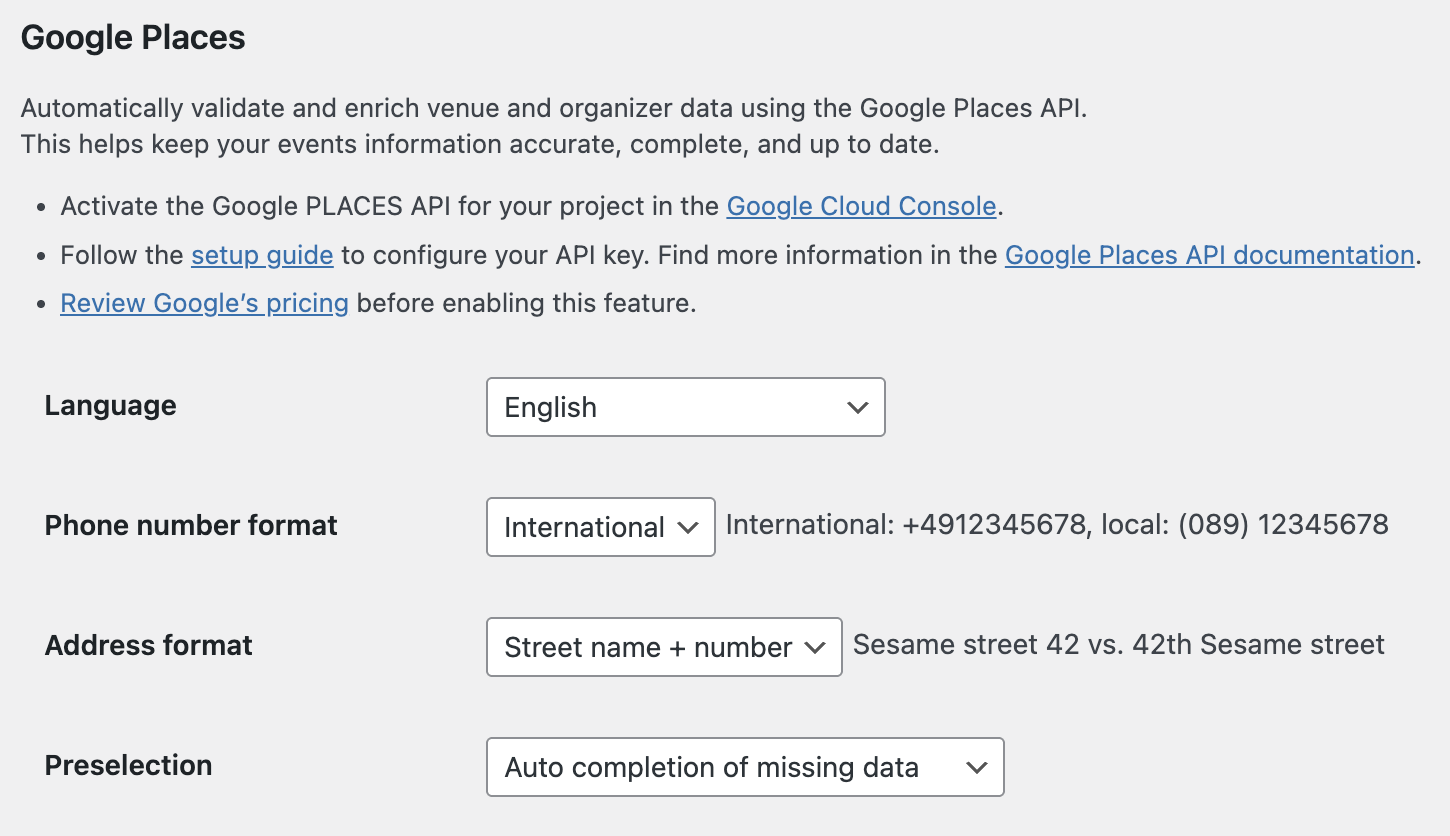The image size is (1450, 836).
Task: Click the Google Places heading
Action: (x=133, y=37)
